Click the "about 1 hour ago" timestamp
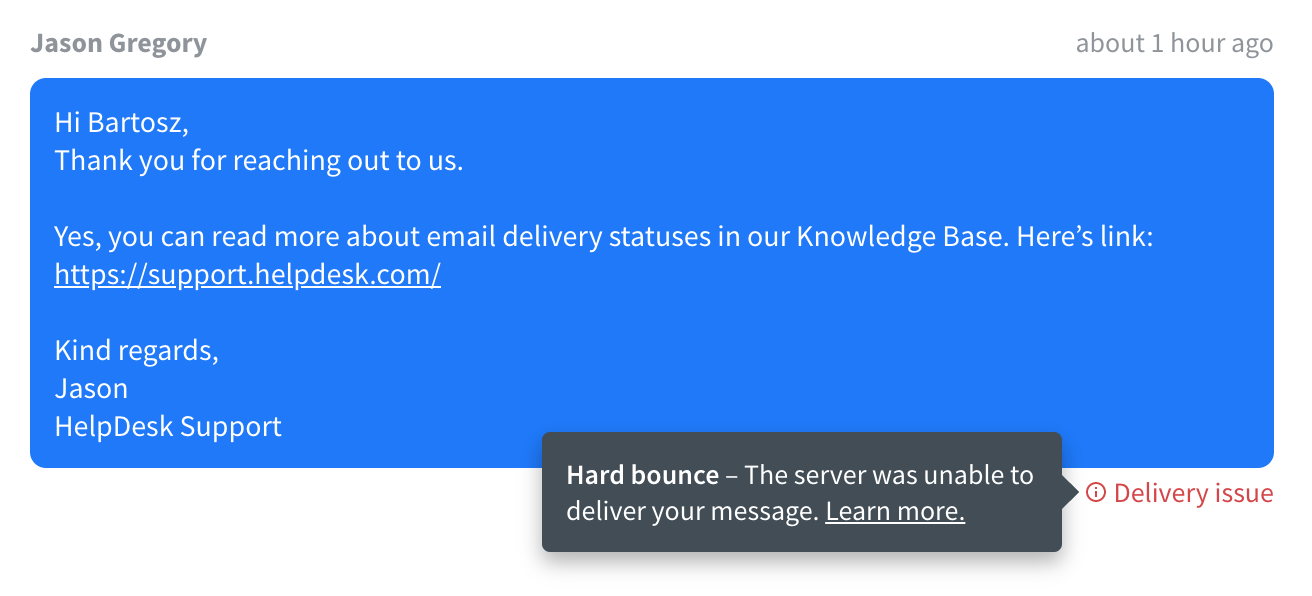This screenshot has width=1312, height=596. tap(1173, 44)
